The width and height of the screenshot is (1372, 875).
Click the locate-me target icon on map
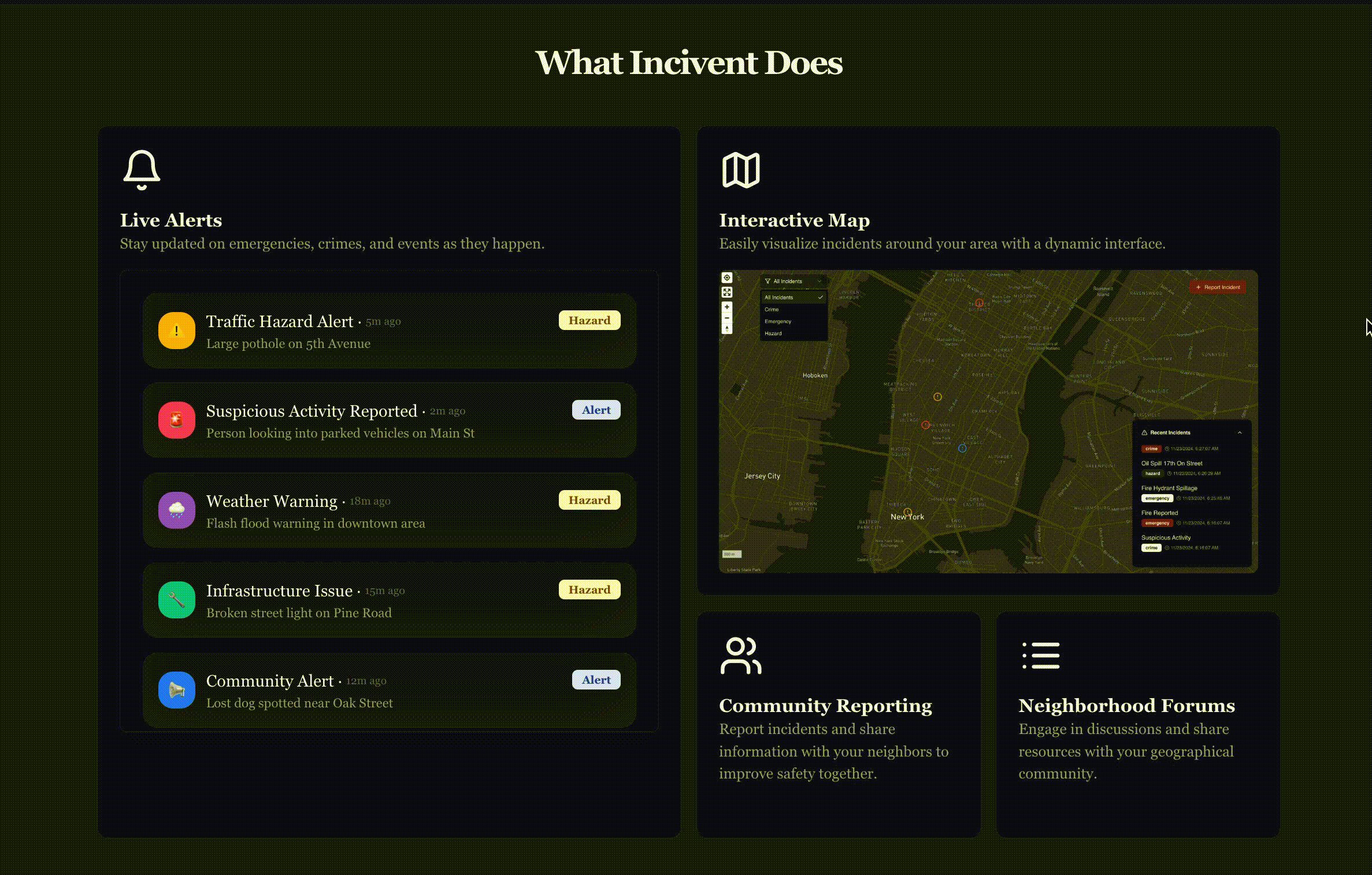[727, 278]
